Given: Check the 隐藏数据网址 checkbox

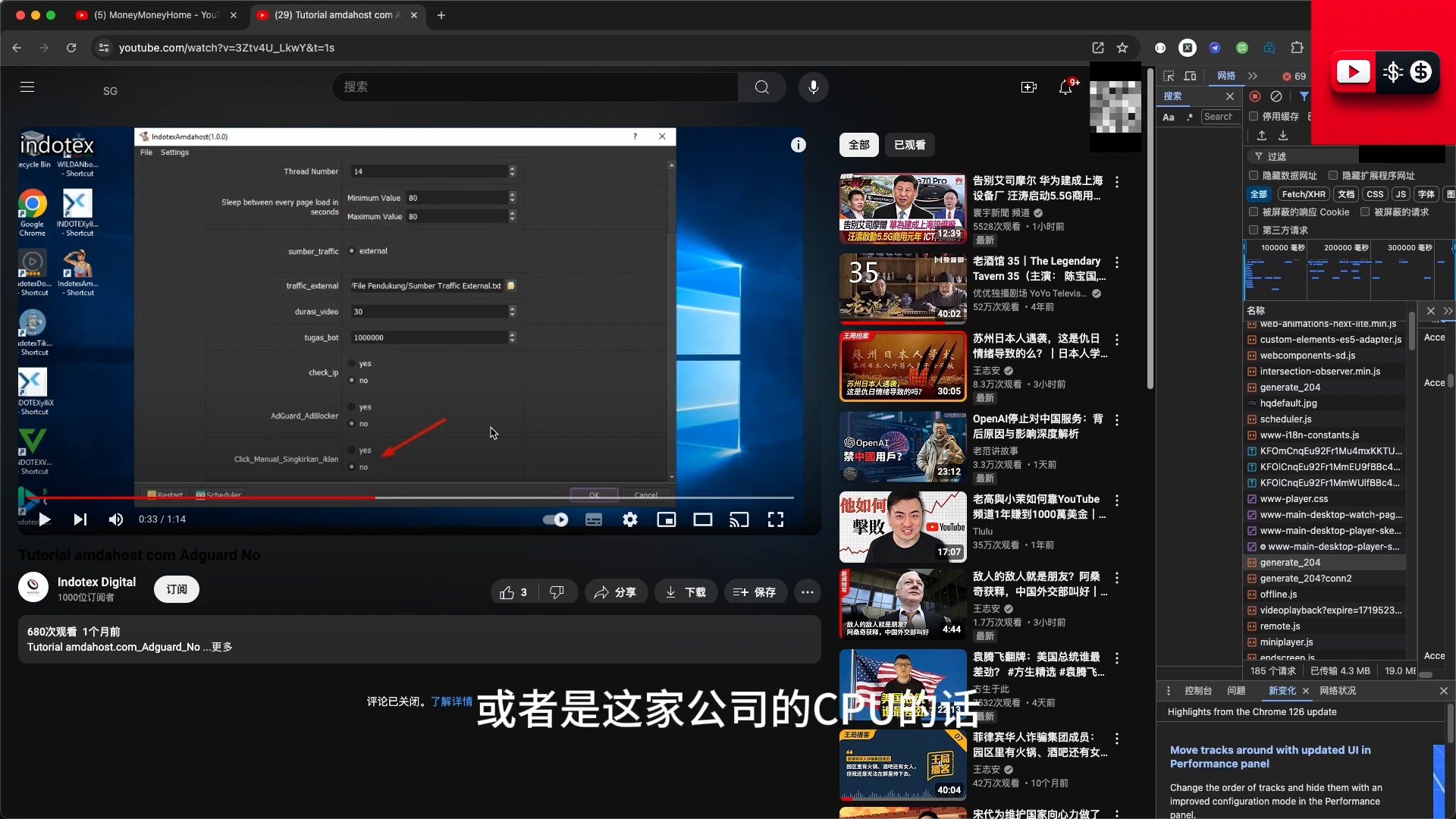Looking at the screenshot, I should click(x=1254, y=175).
